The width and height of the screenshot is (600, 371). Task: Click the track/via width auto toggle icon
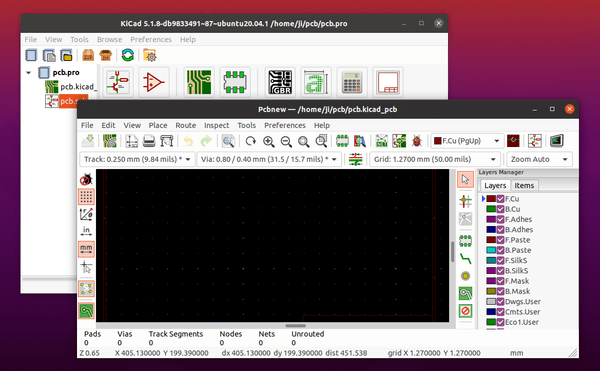(355, 159)
